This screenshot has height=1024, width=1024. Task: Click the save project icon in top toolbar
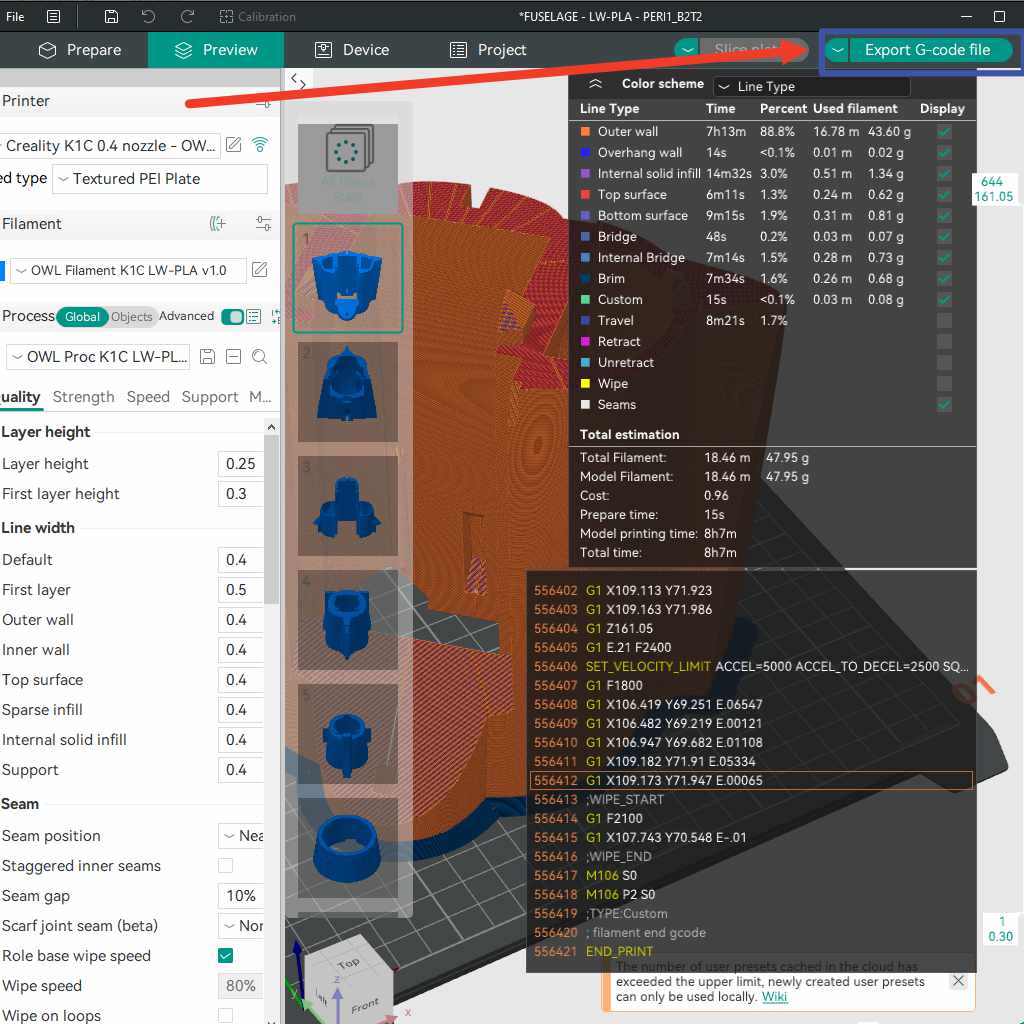pyautogui.click(x=111, y=17)
